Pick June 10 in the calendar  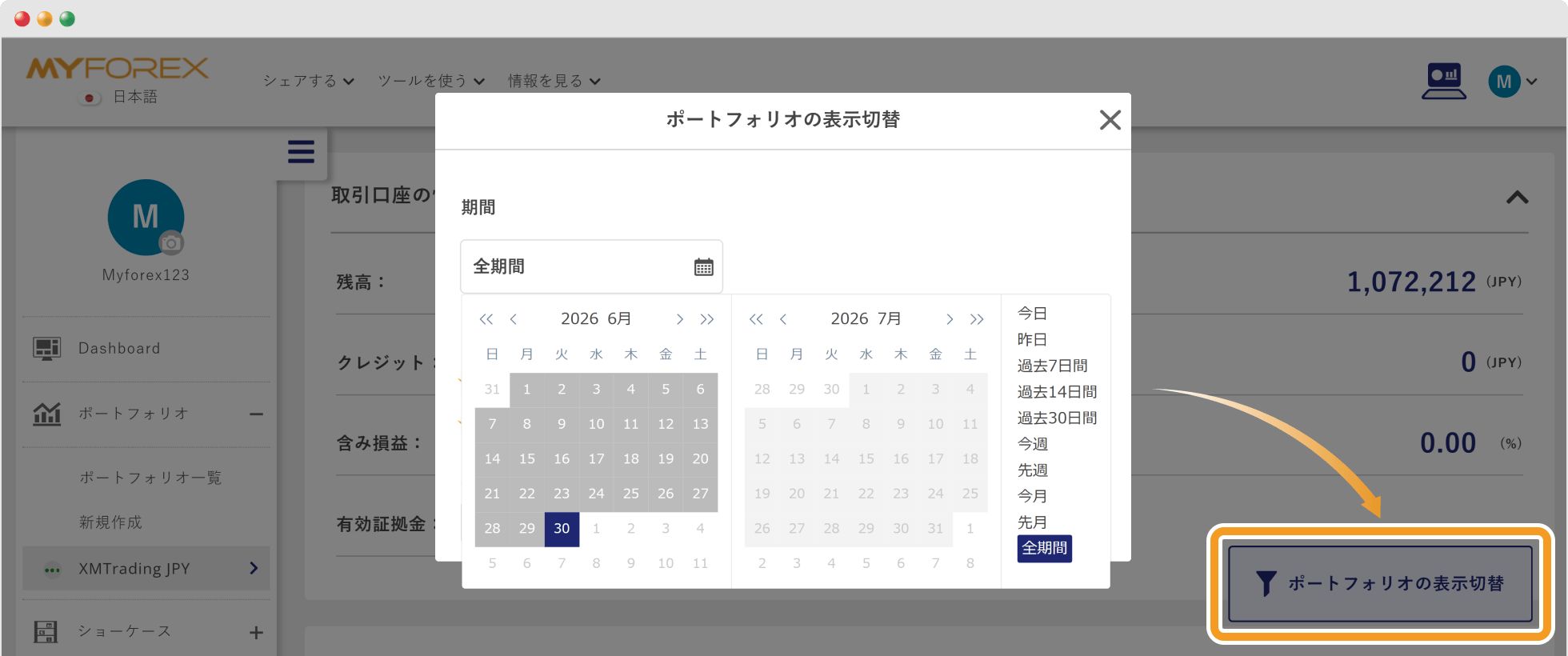tap(596, 424)
